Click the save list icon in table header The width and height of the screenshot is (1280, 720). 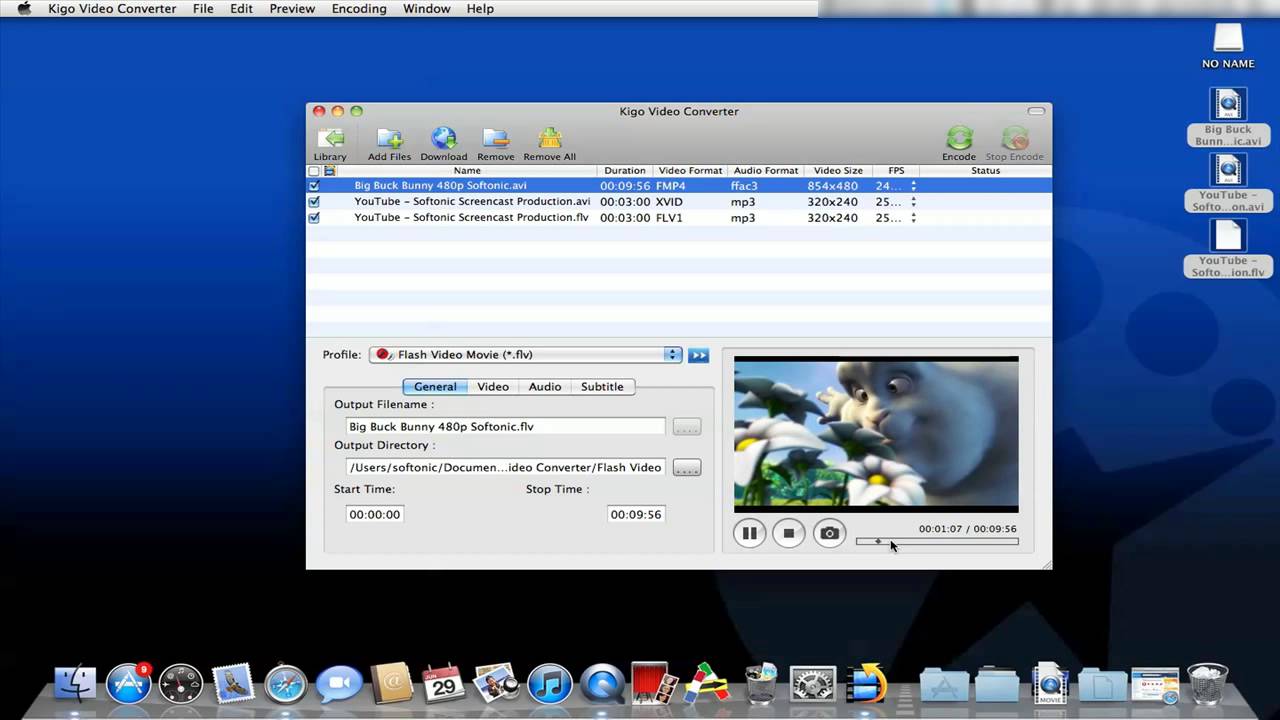(329, 171)
